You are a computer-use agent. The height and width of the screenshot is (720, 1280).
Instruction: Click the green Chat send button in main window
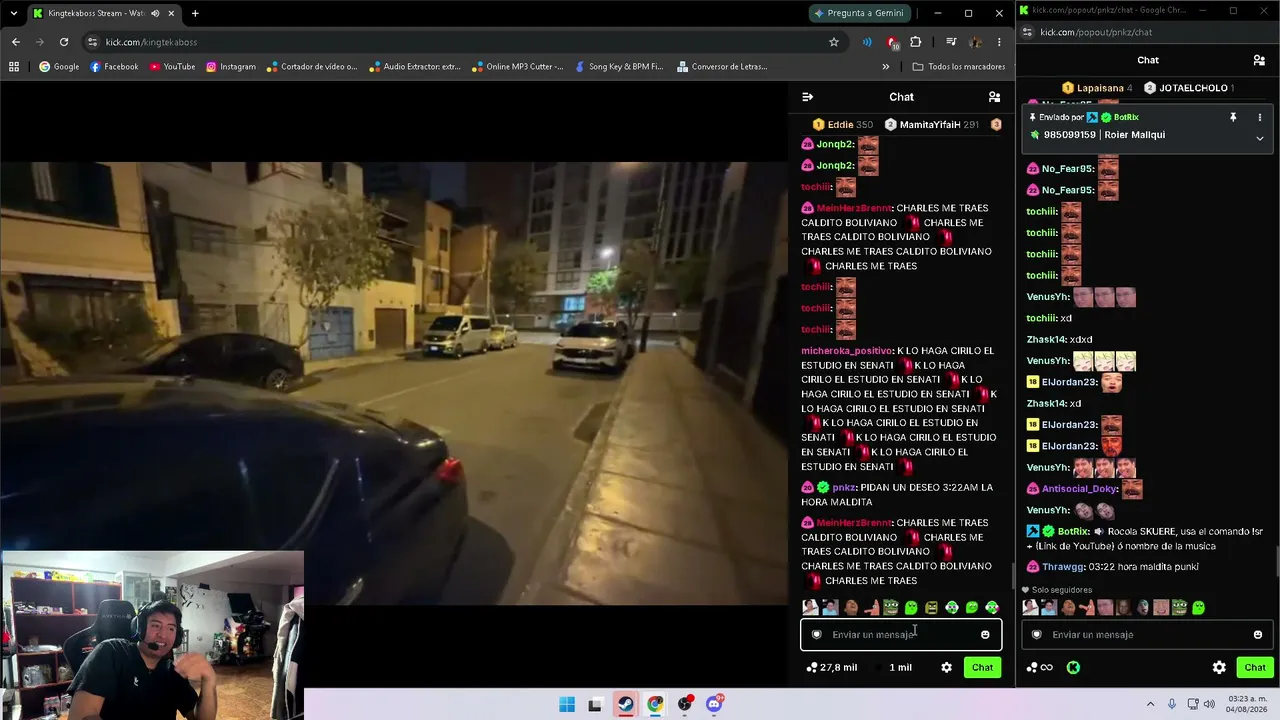click(x=983, y=667)
